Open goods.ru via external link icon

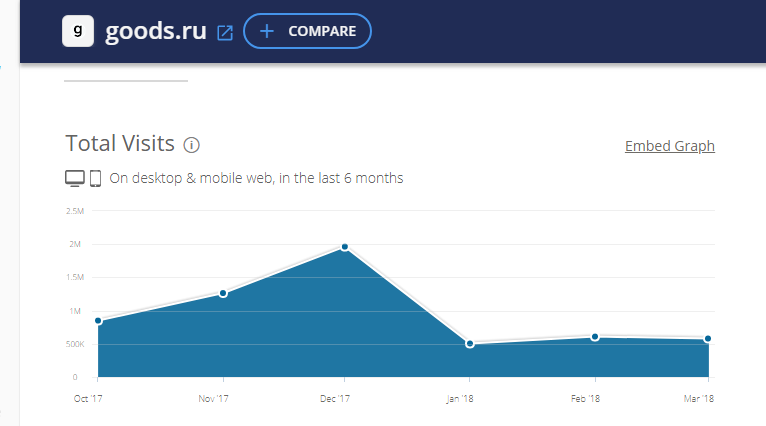click(x=225, y=32)
